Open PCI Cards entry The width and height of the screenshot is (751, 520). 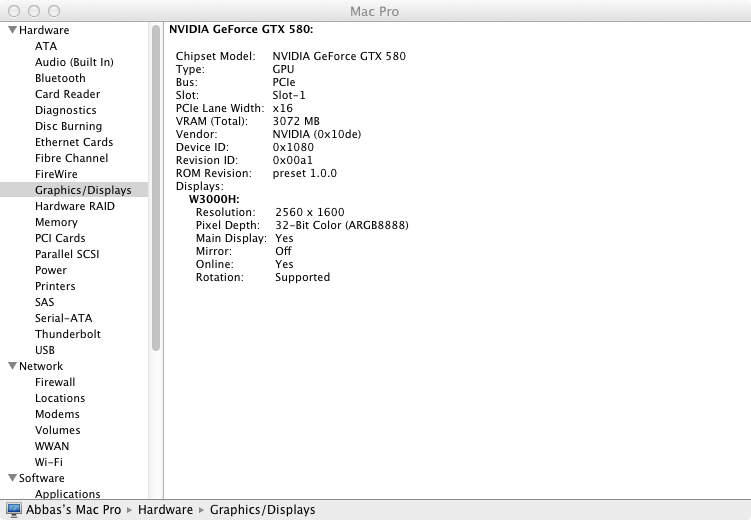point(60,238)
